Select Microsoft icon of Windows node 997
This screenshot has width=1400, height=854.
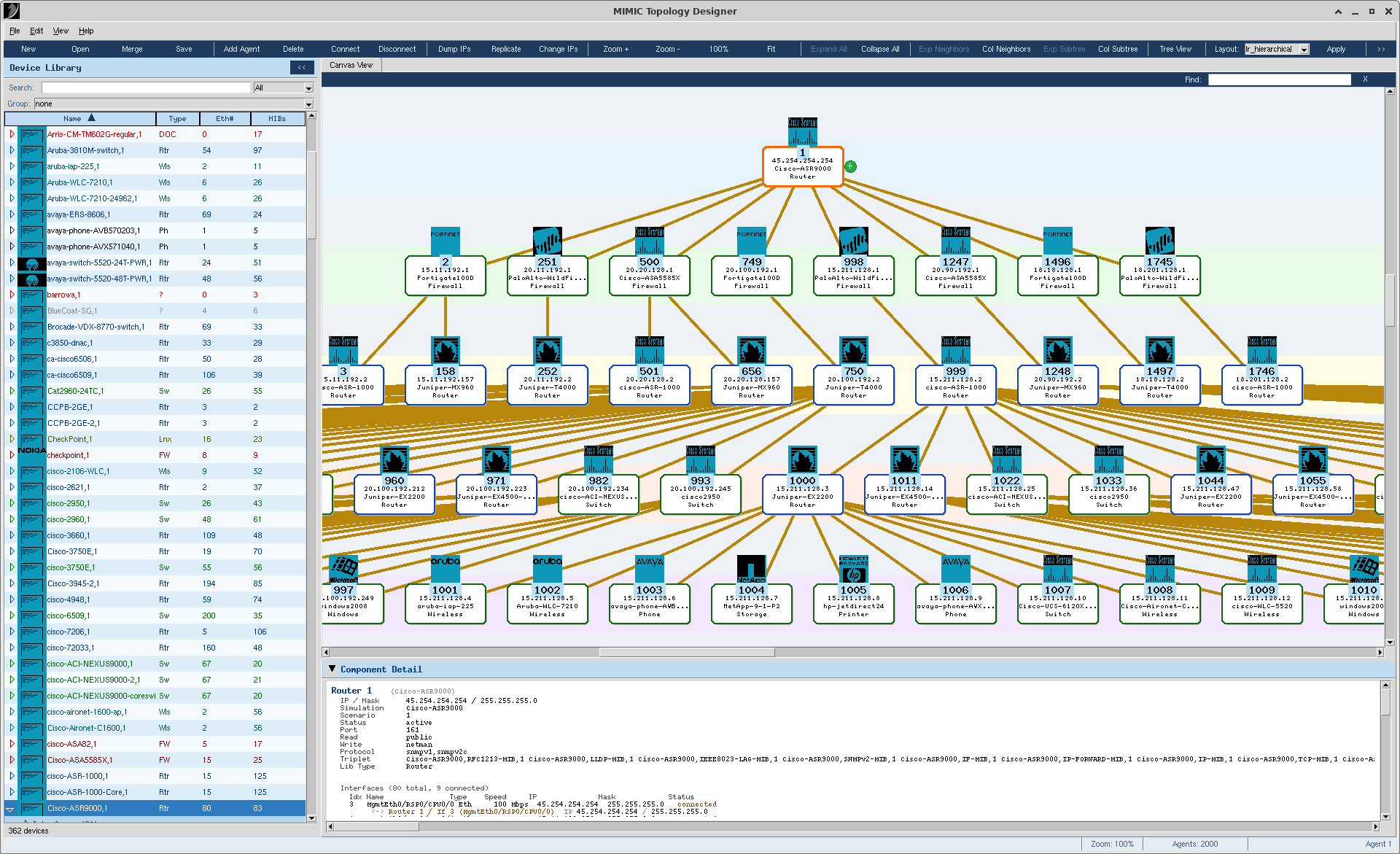click(x=343, y=569)
